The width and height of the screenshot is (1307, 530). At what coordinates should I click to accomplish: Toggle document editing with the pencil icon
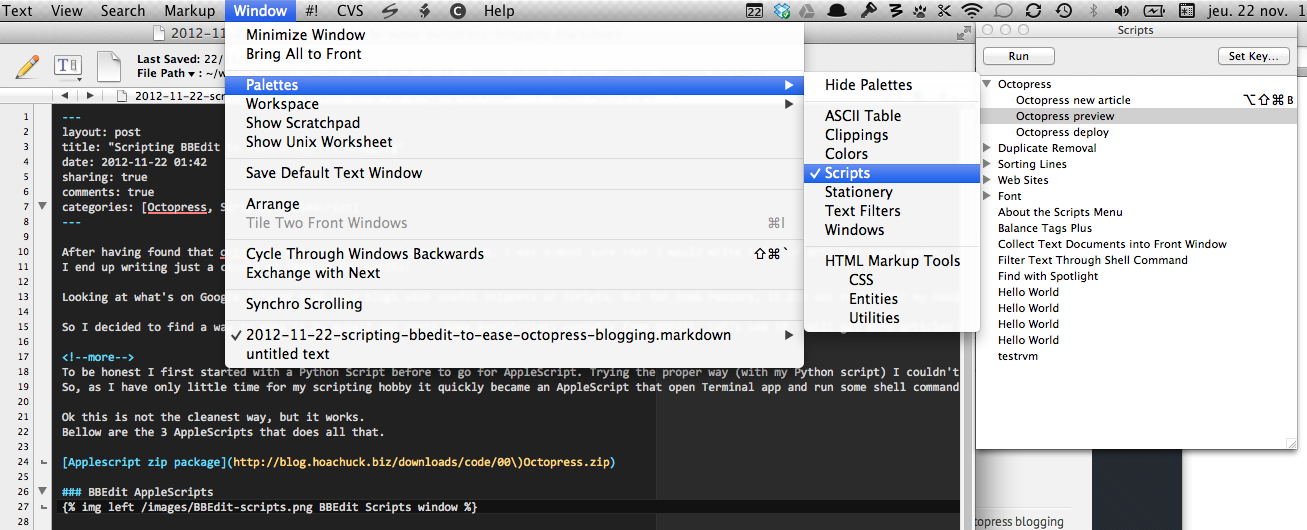click(x=28, y=66)
